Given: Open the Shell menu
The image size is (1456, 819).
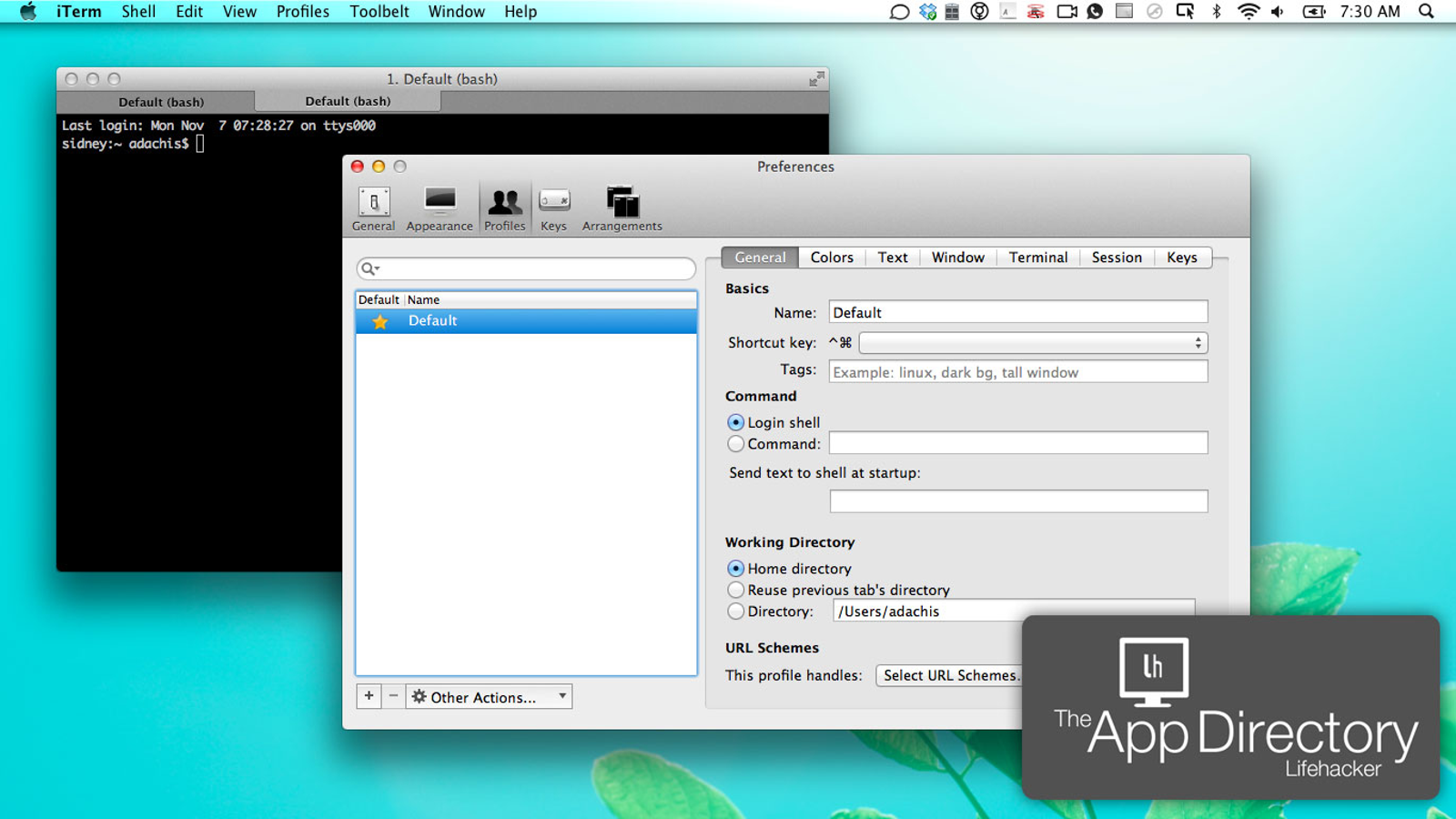Looking at the screenshot, I should [138, 12].
